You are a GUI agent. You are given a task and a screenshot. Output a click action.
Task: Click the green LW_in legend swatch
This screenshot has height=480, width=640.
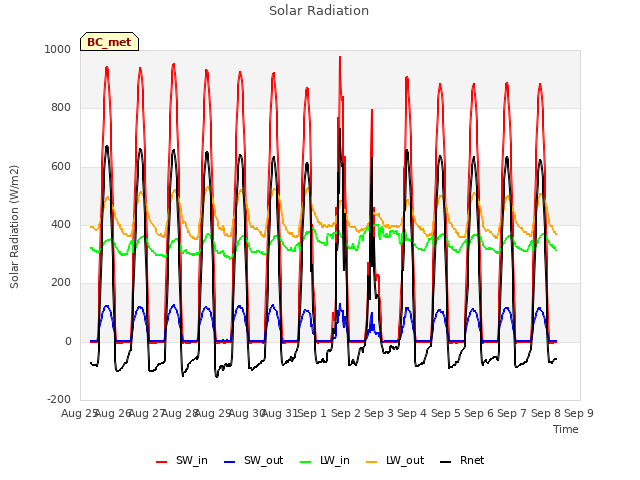pyautogui.click(x=306, y=462)
